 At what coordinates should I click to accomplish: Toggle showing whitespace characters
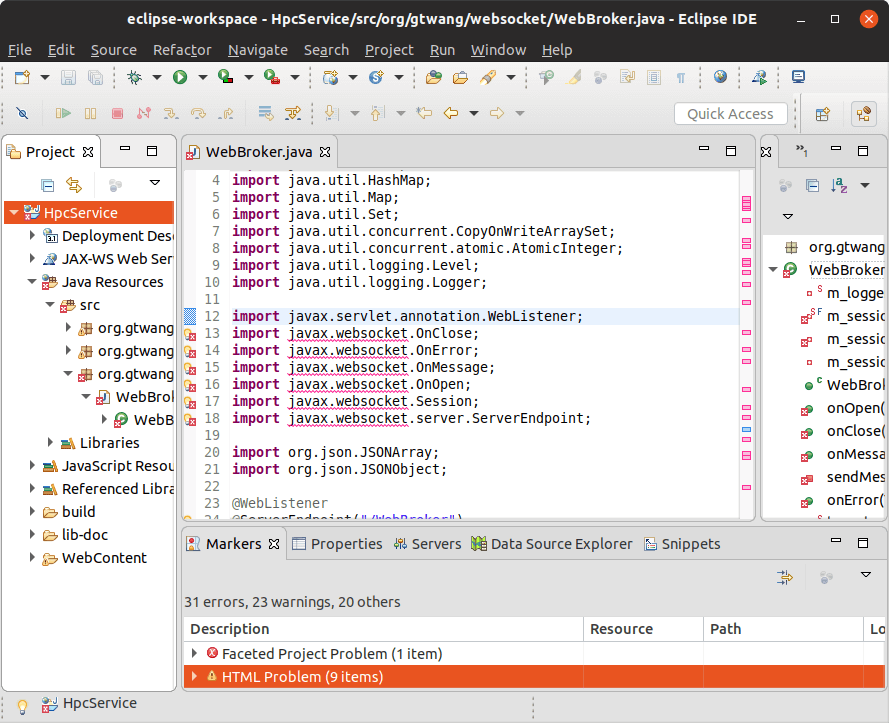click(680, 77)
